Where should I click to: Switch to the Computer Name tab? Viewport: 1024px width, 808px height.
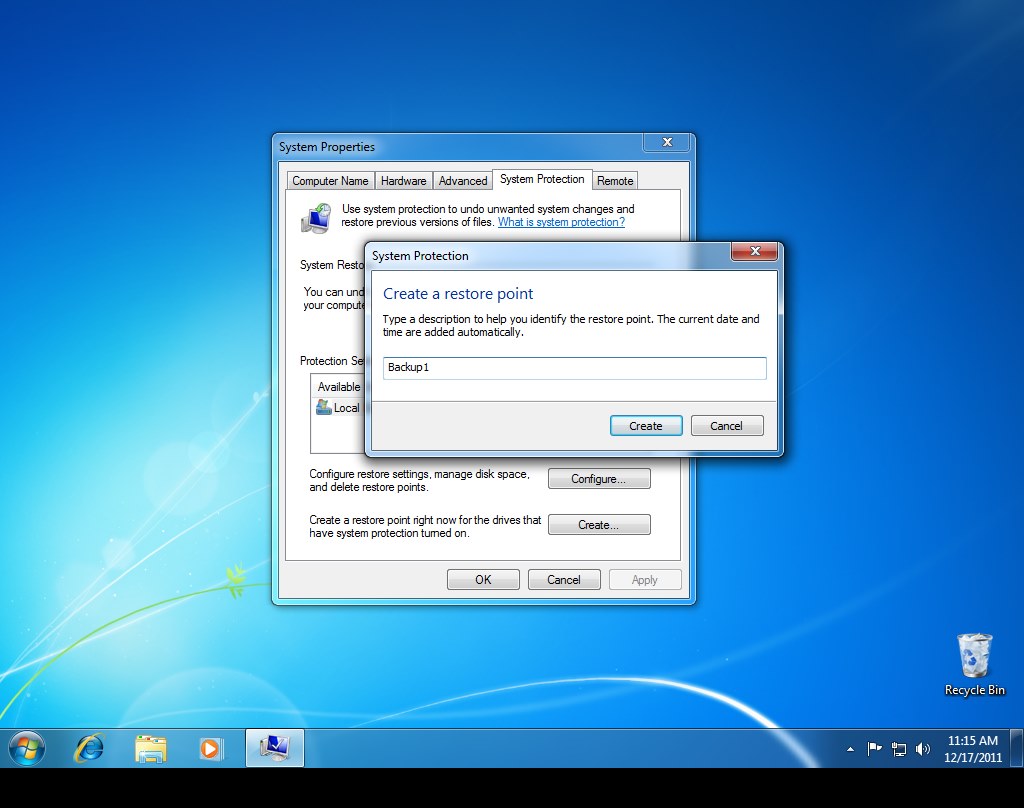coord(330,181)
